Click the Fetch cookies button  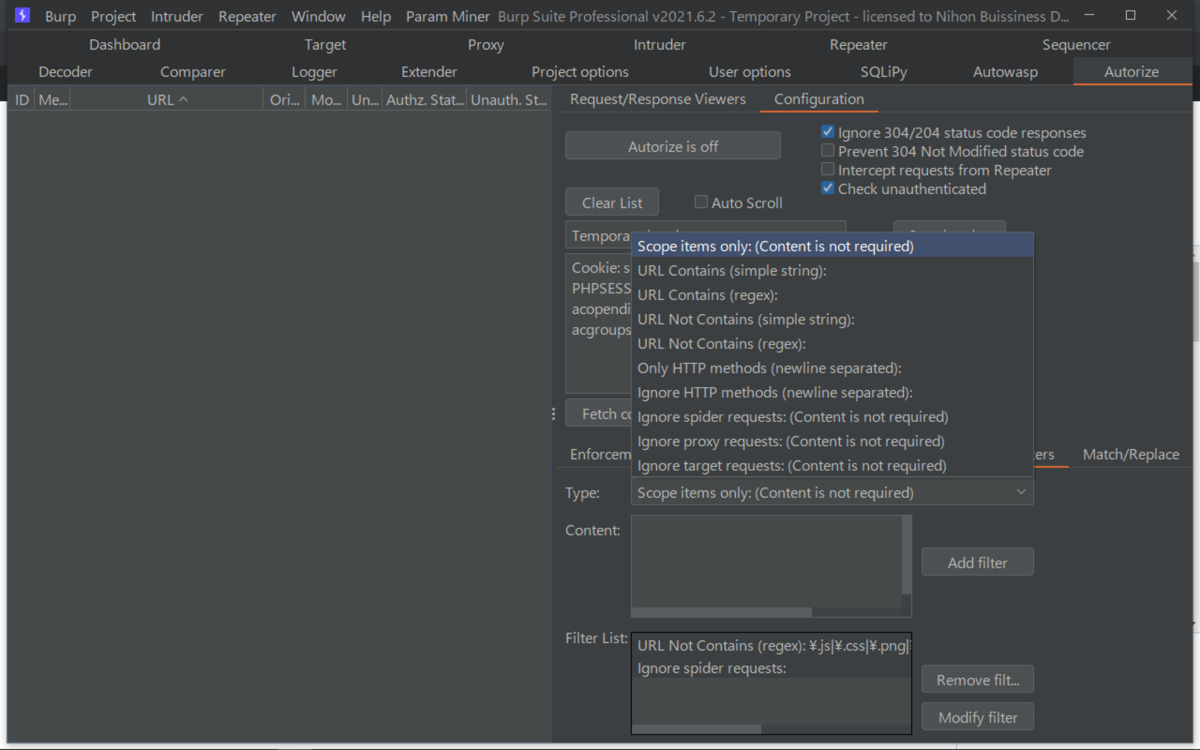tap(599, 413)
